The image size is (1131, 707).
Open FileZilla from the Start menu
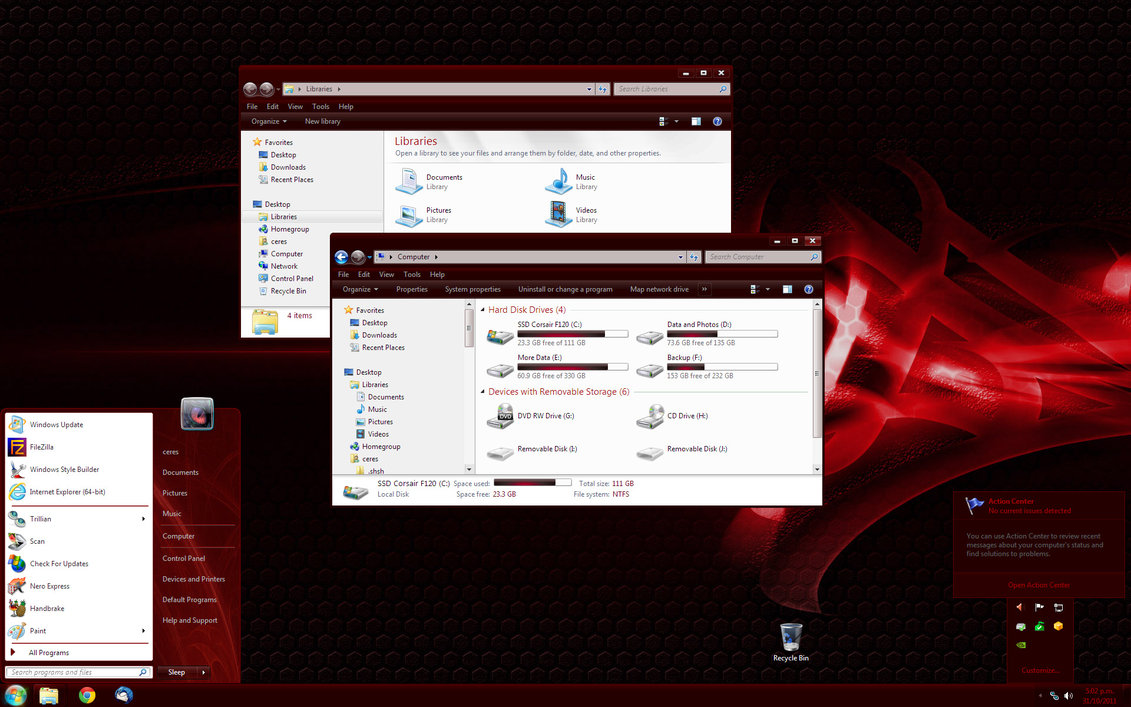42,447
